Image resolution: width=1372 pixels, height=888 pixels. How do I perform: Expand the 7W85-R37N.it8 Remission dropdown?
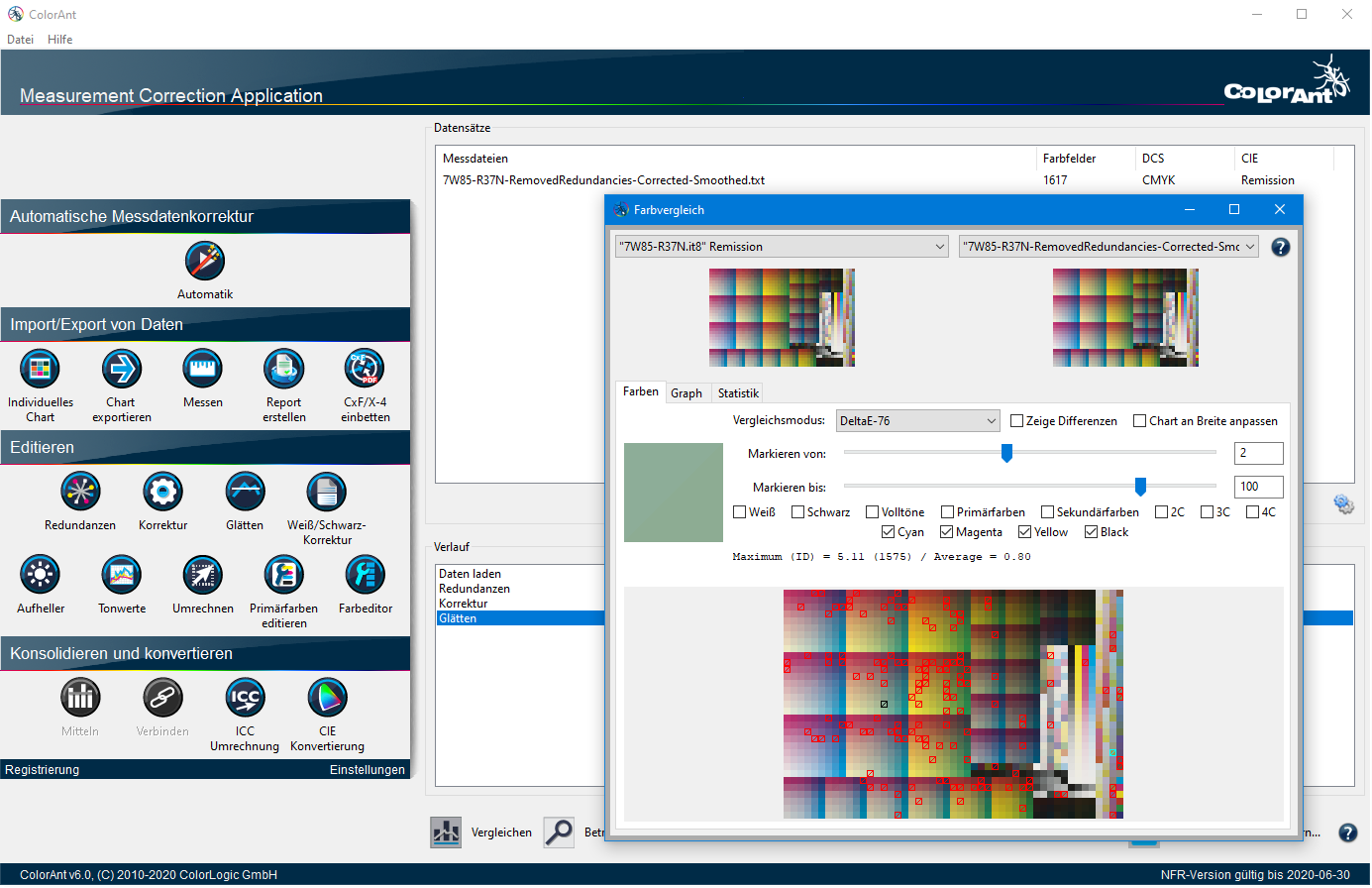(782, 247)
